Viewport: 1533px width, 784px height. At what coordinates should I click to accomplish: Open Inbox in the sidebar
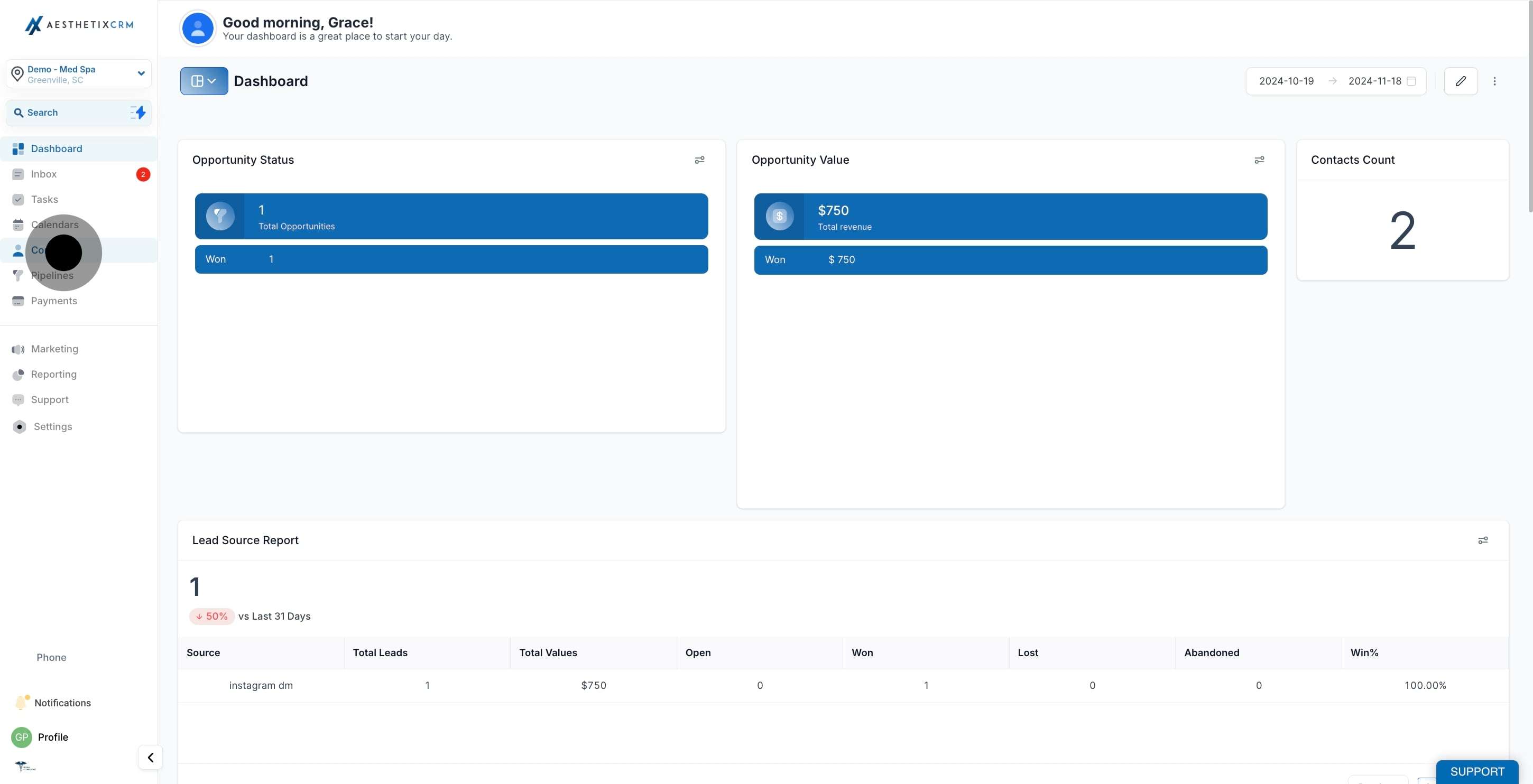coord(79,174)
